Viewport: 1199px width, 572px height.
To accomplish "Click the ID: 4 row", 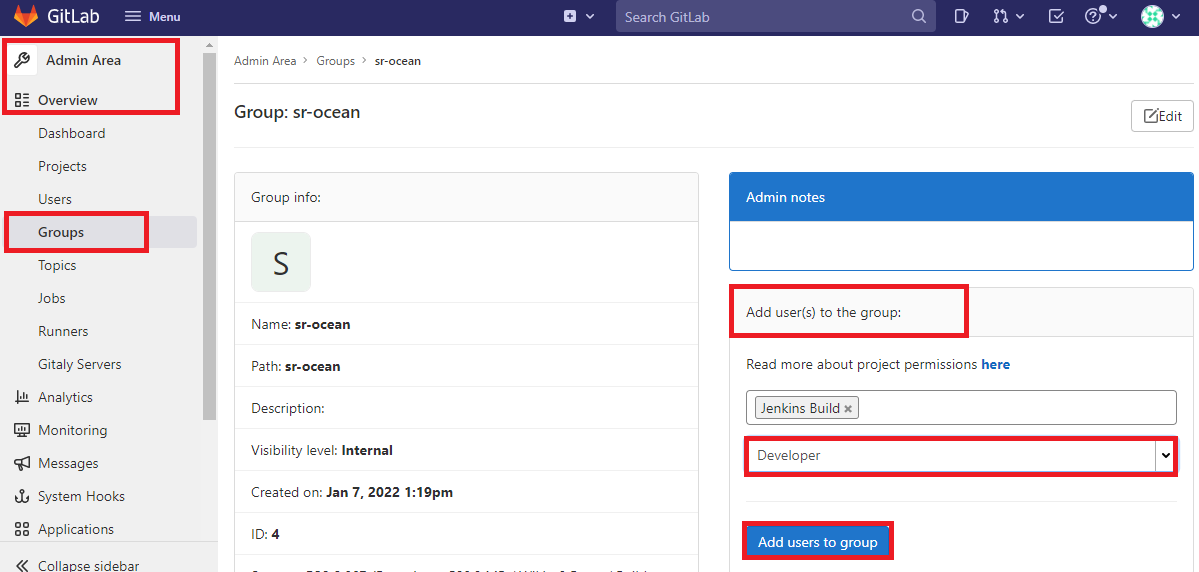I will click(466, 534).
